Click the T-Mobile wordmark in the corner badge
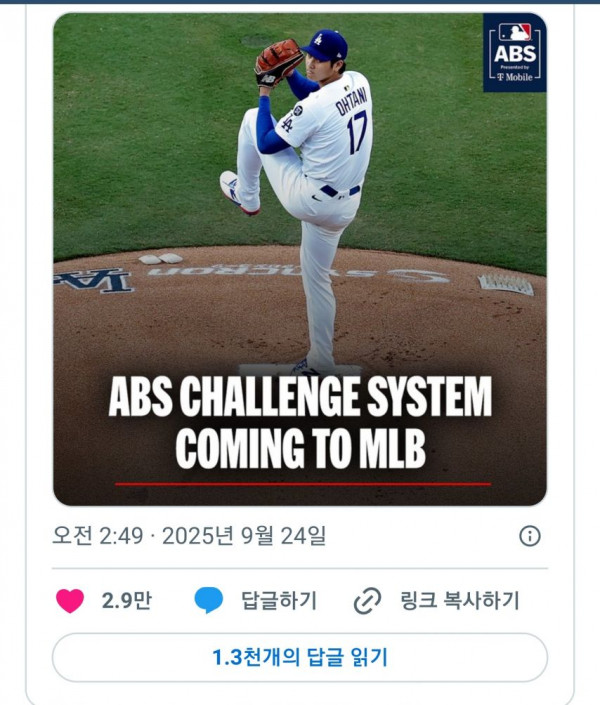 point(515,77)
